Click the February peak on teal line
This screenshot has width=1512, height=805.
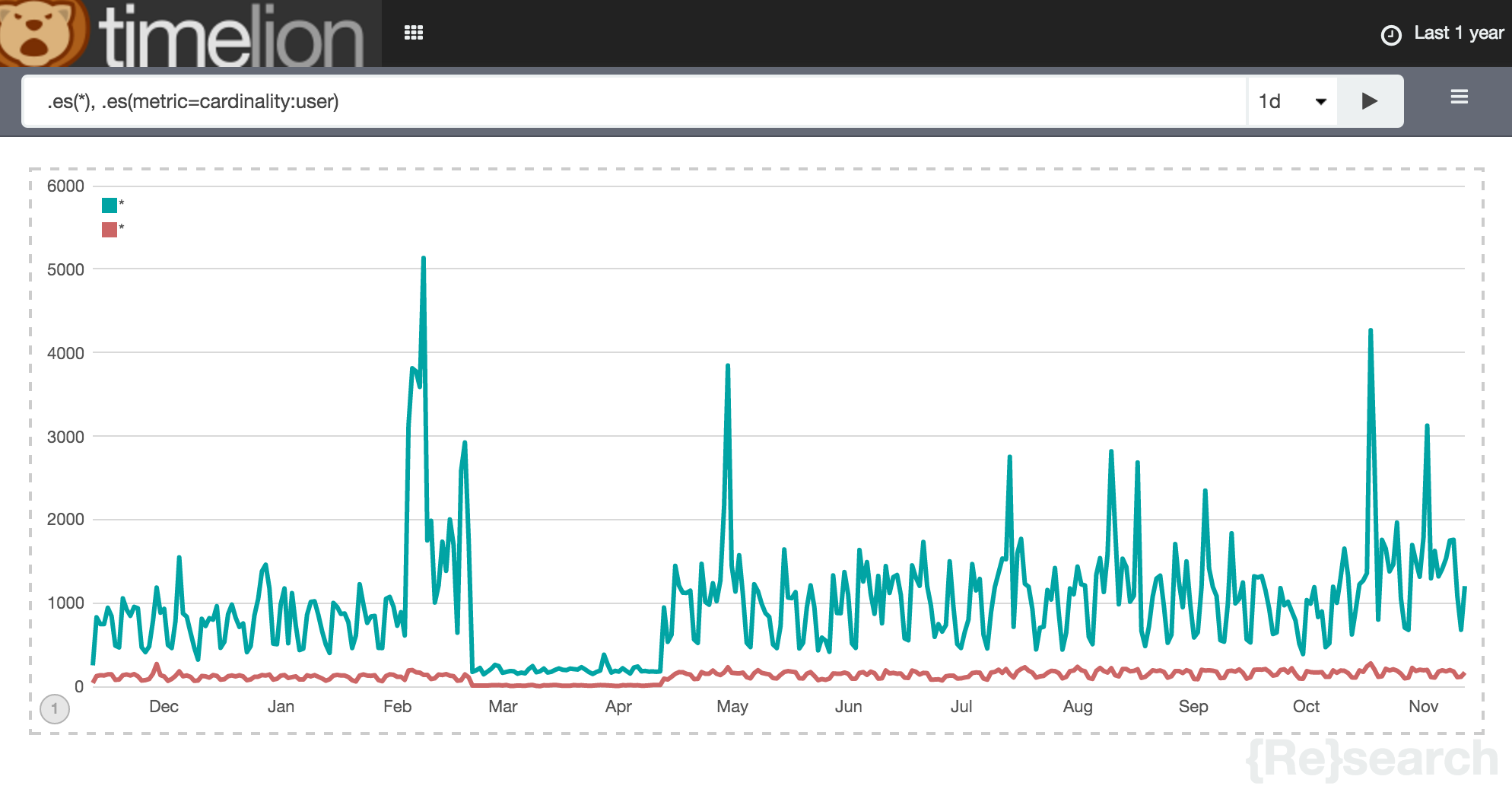(x=424, y=259)
